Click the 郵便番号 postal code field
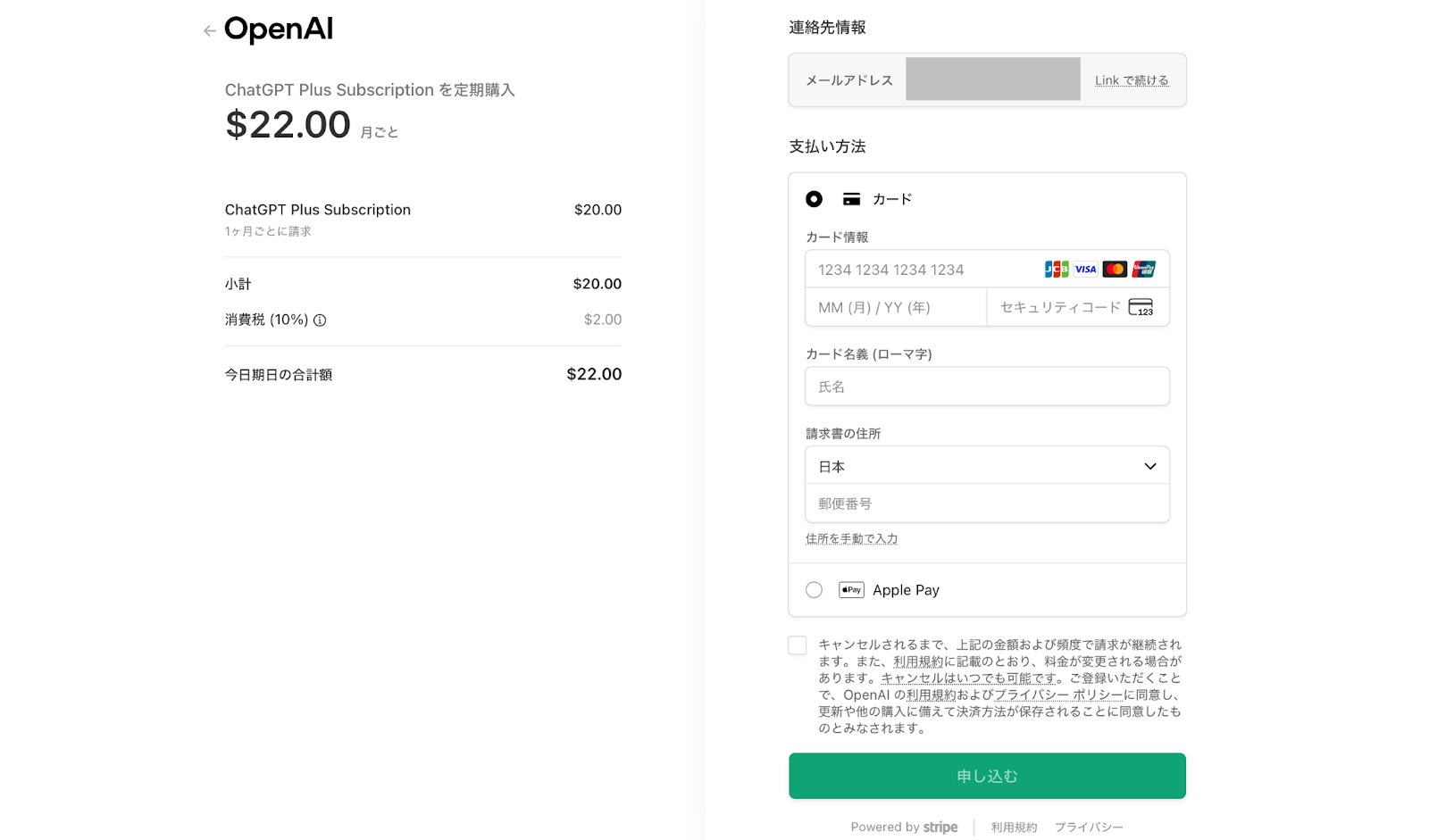This screenshot has width=1429, height=840. coord(987,504)
